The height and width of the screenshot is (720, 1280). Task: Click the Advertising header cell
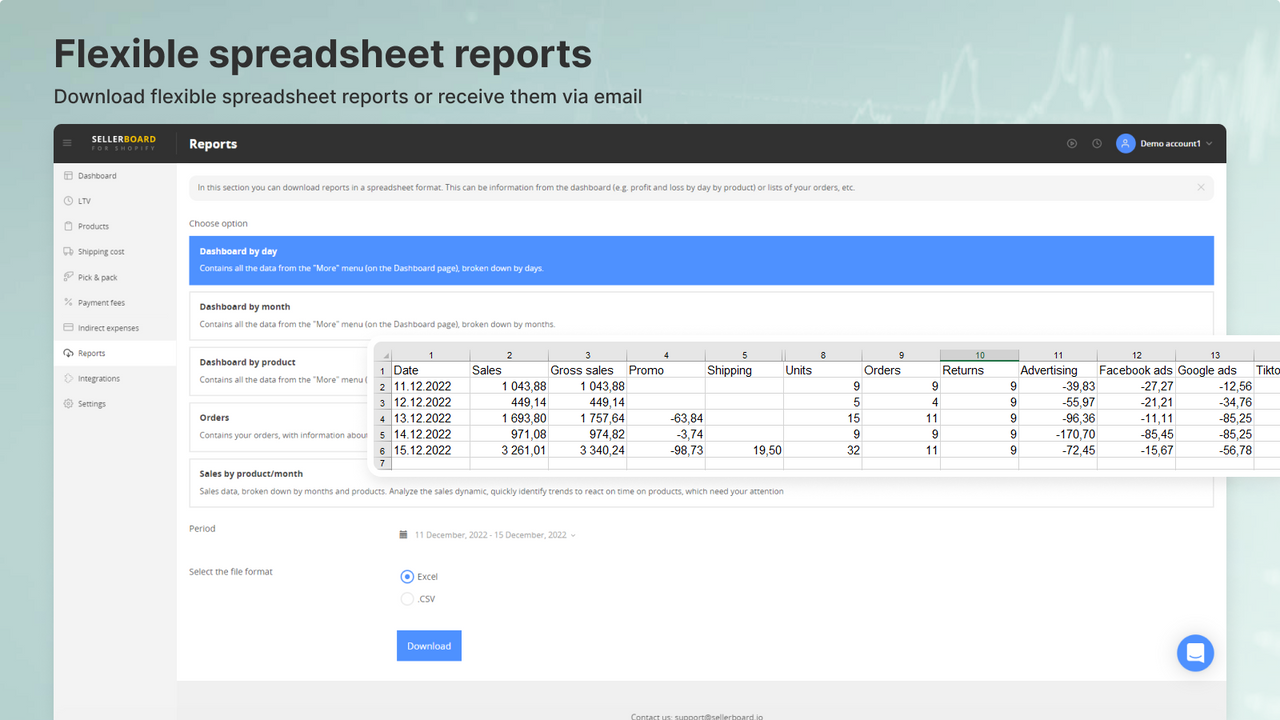(x=1057, y=370)
